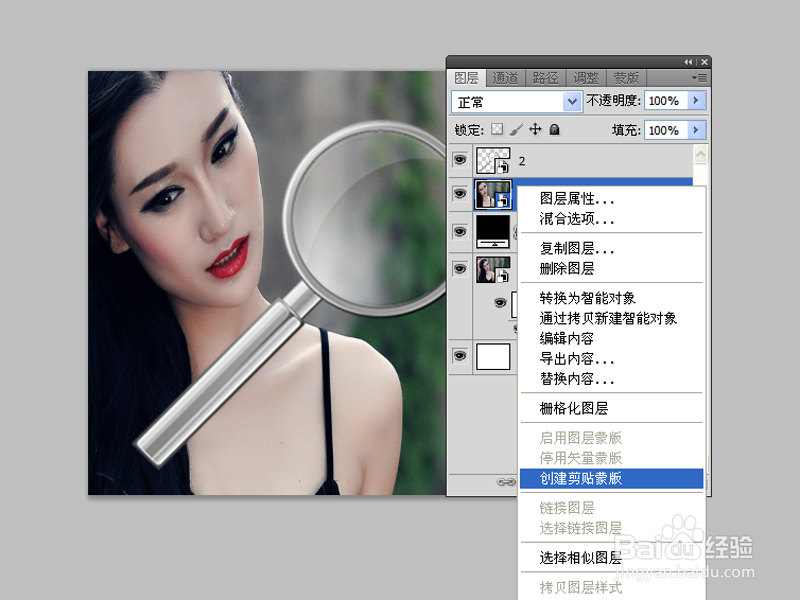Choose 通过拷贝新建智能对象
This screenshot has height=600, width=800.
tap(611, 318)
